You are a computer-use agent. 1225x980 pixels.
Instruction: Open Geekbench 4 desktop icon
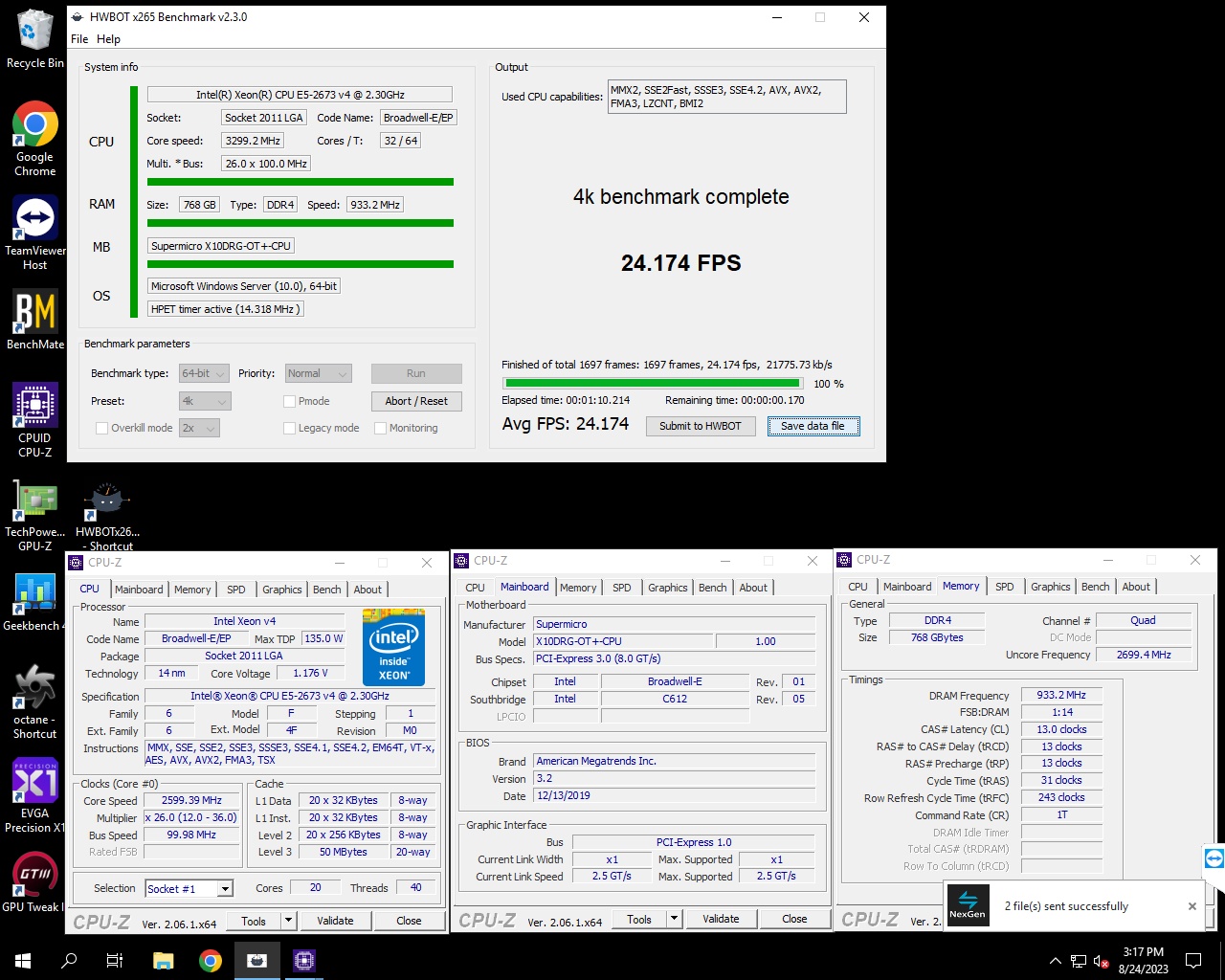[34, 603]
